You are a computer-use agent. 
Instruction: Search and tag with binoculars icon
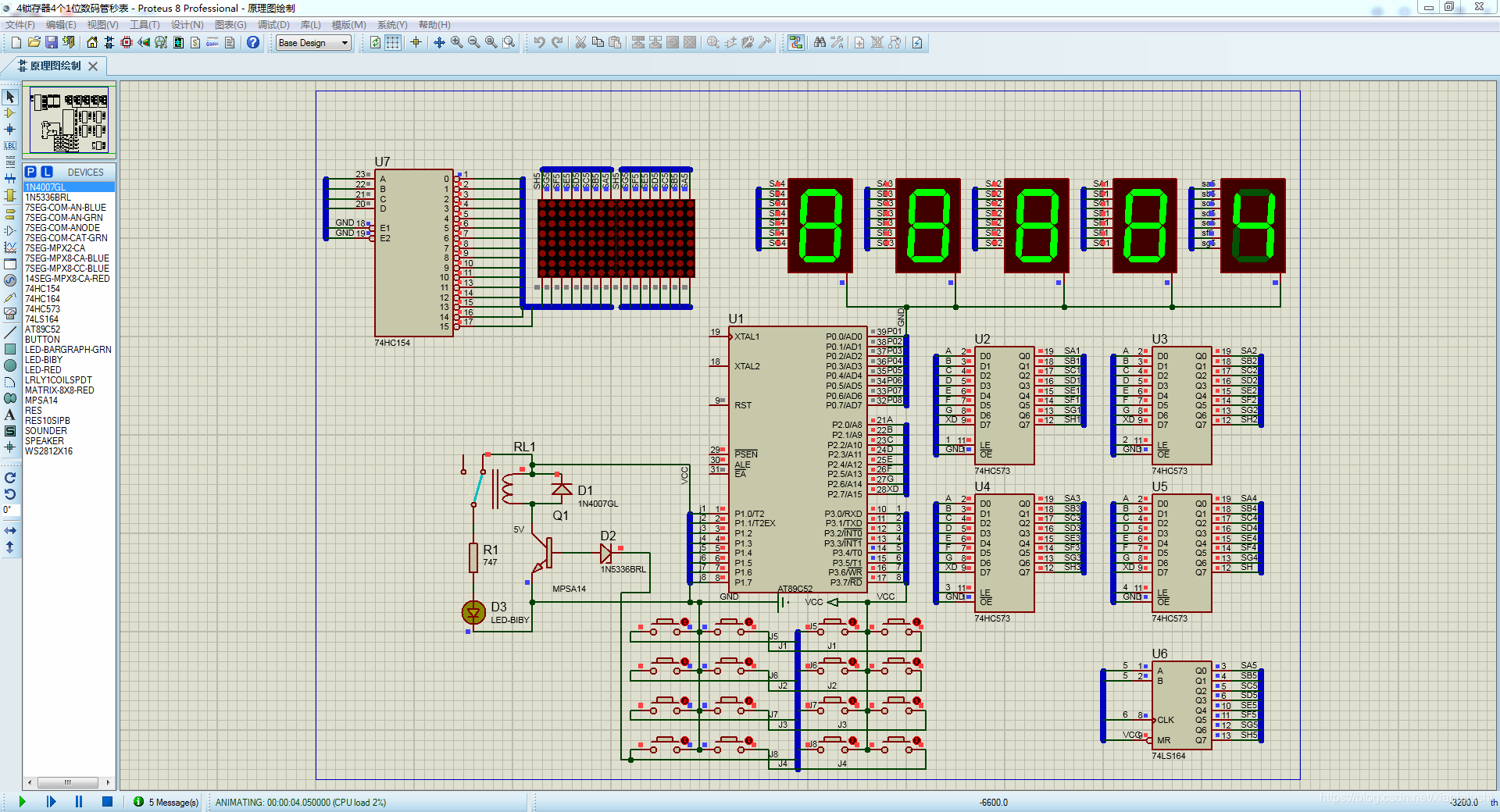click(x=820, y=42)
